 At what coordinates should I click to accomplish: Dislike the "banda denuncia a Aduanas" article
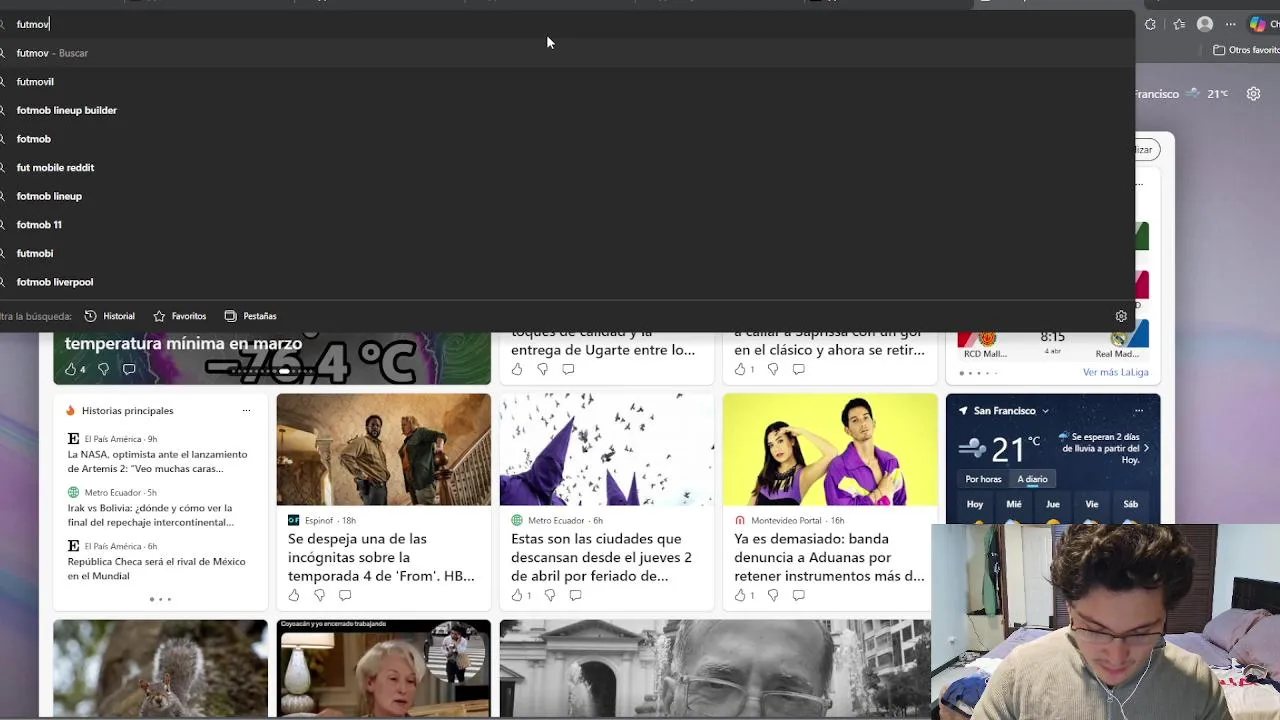click(x=773, y=595)
